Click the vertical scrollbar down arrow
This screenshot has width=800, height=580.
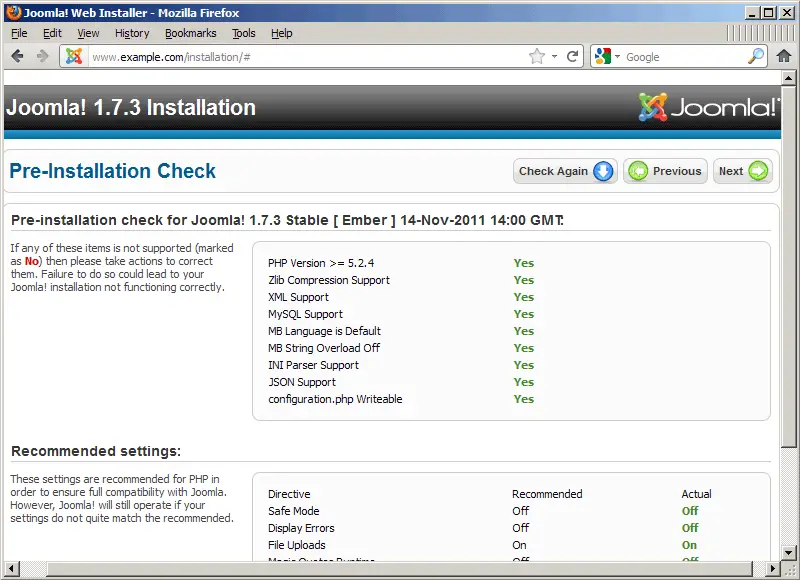[788, 552]
